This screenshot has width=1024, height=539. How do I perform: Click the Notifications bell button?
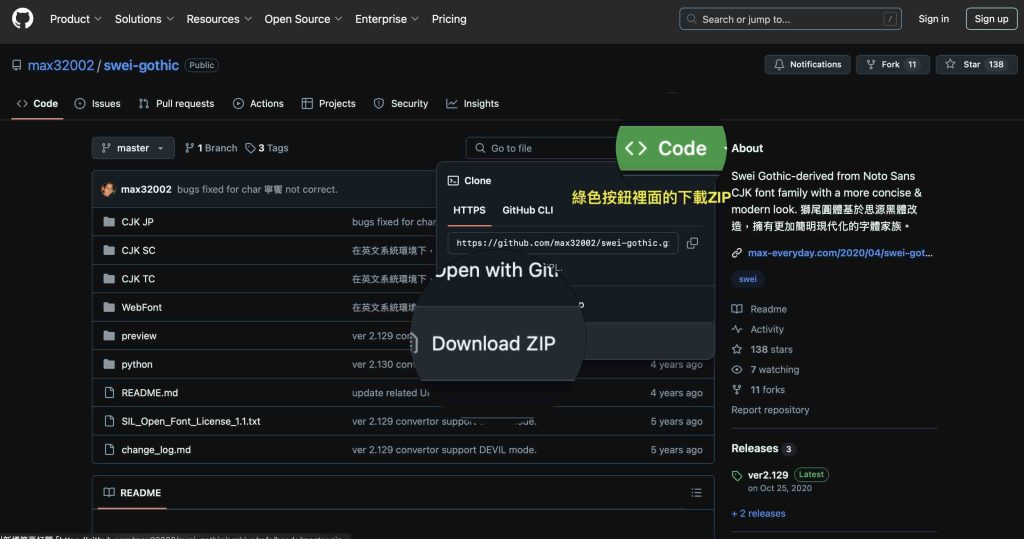click(807, 64)
